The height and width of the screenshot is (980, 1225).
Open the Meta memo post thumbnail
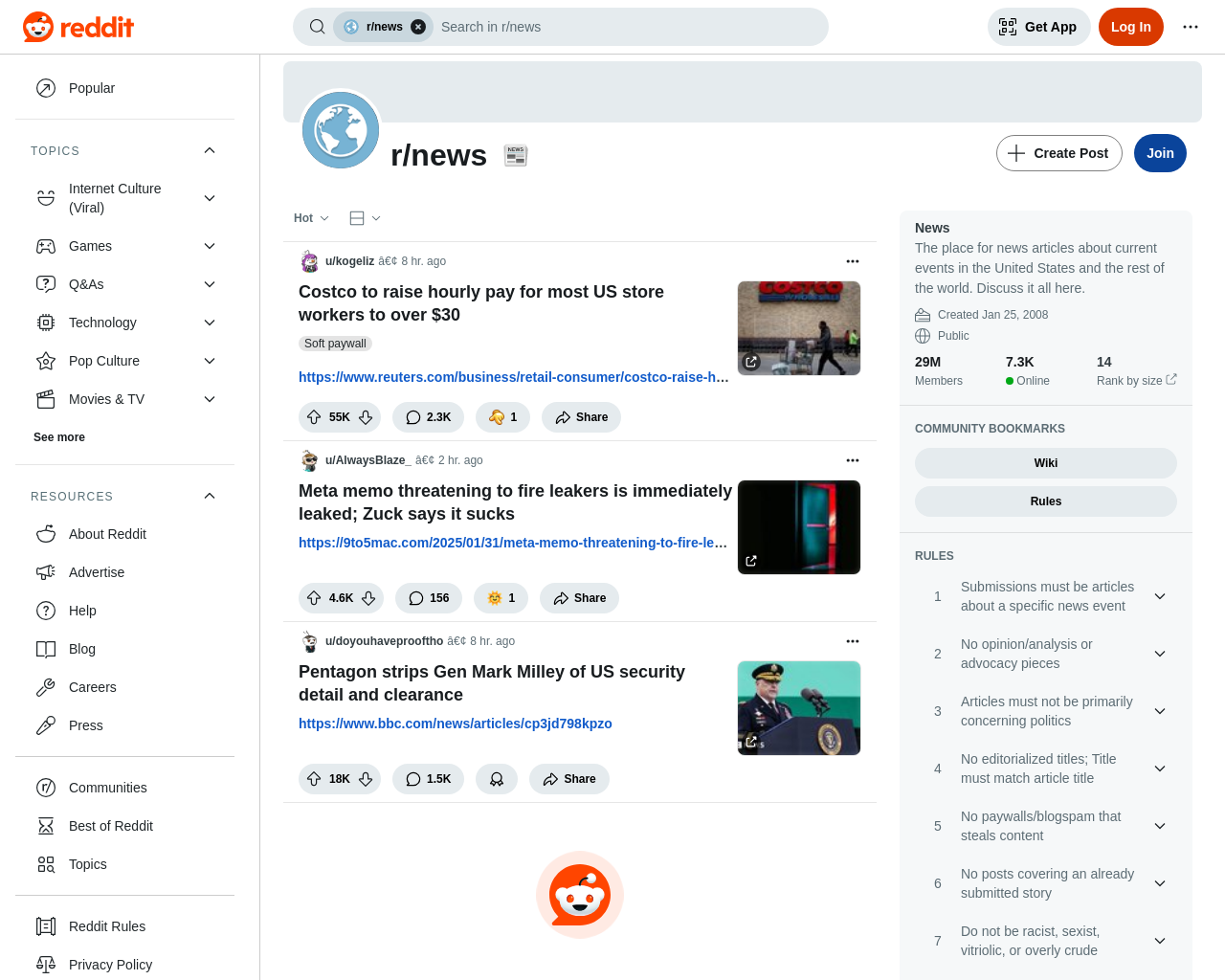799,527
